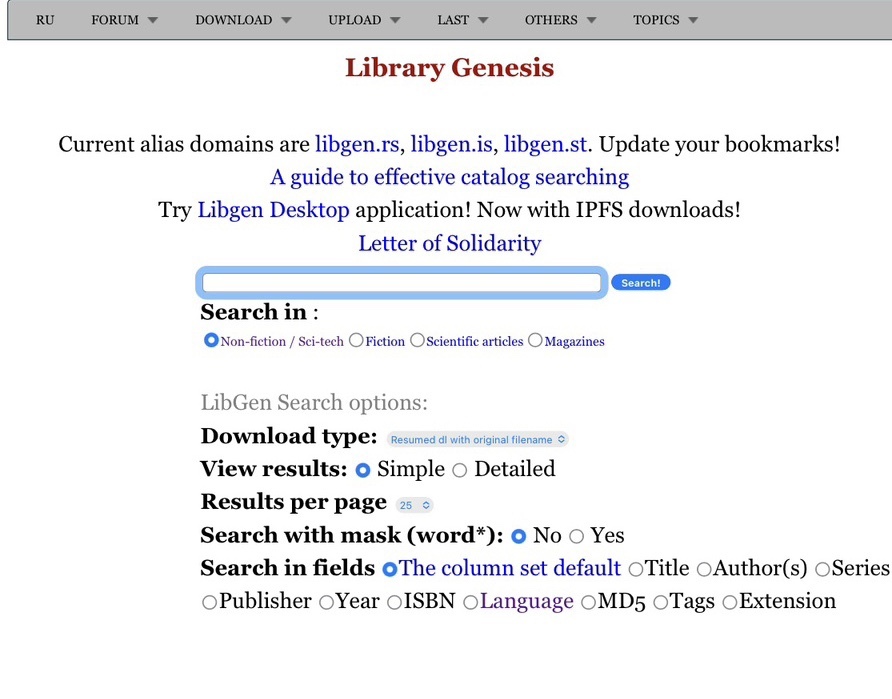This screenshot has height=699, width=892.
Task: Open the Results per page dropdown
Action: (x=415, y=505)
